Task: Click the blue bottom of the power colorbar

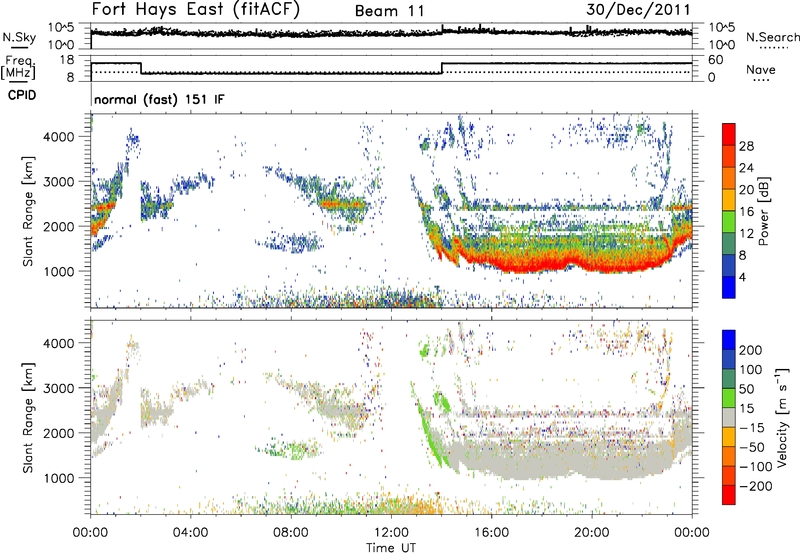Action: coord(729,287)
